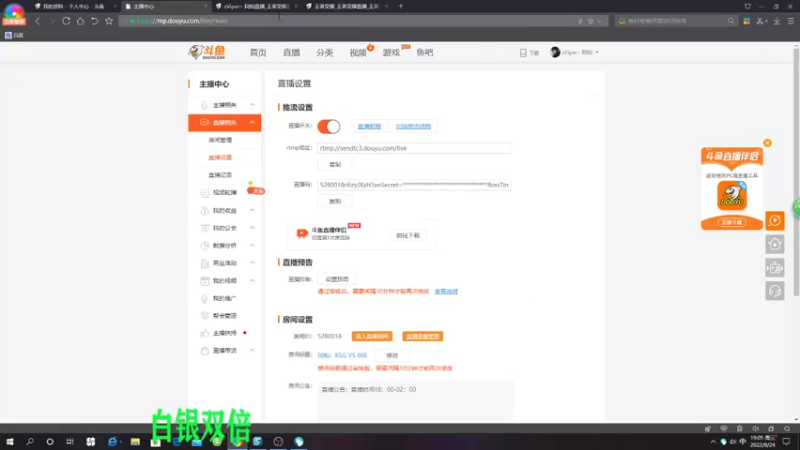This screenshot has height=450, width=800.
Task: Click the rtmp address input field
Action: (x=414, y=148)
